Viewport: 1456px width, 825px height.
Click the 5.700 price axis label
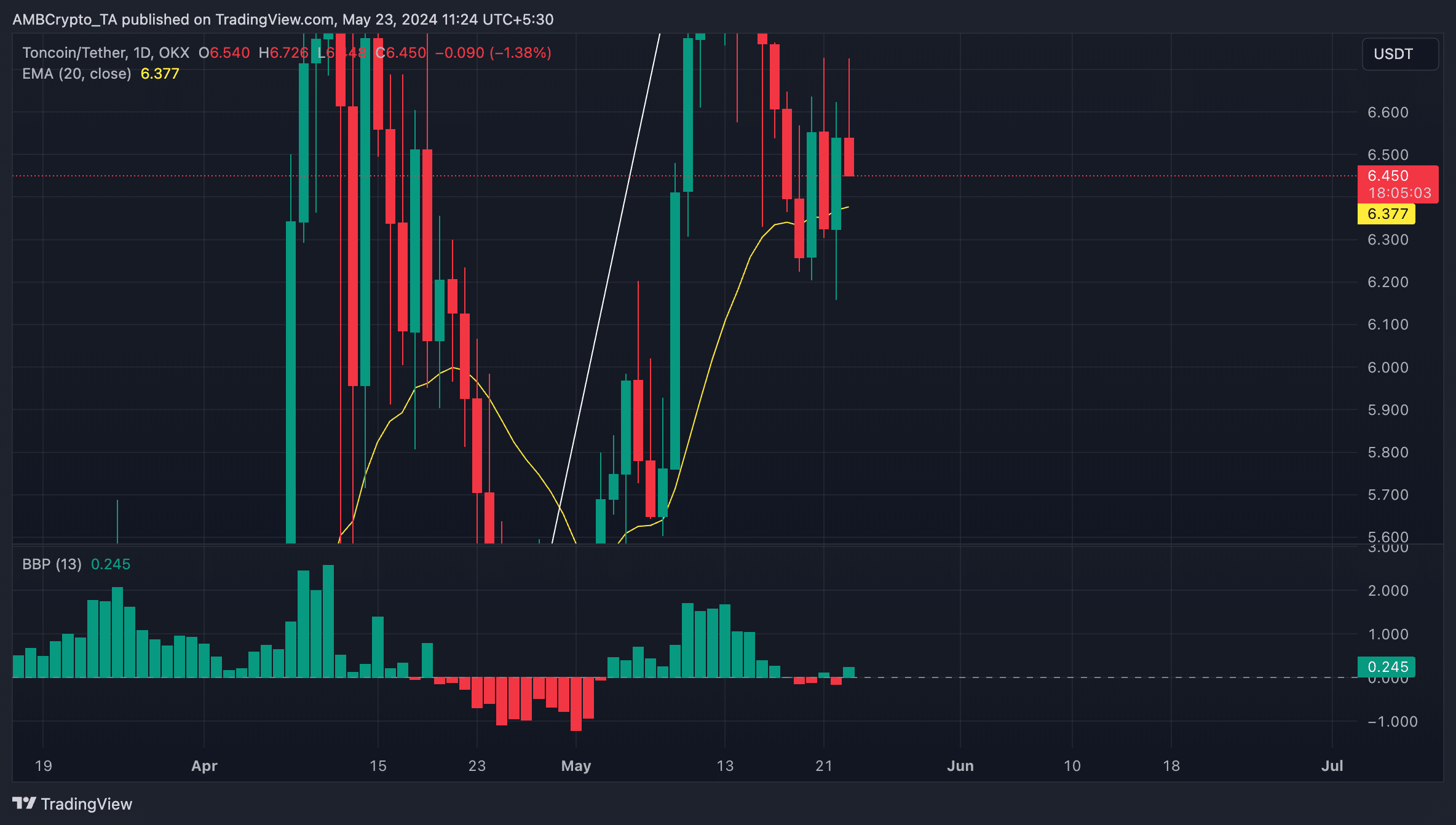coord(1388,495)
